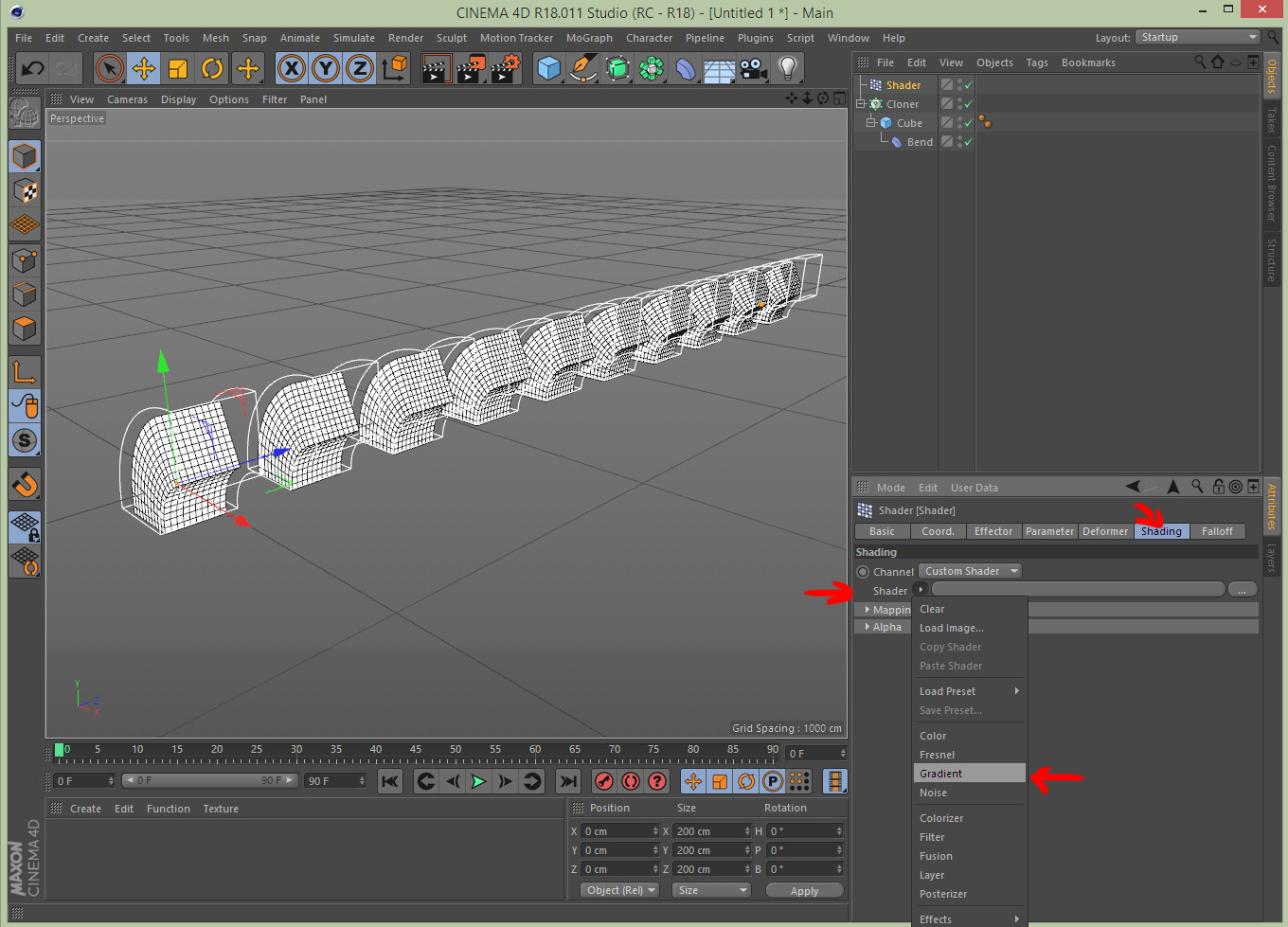Click the current frame field 0 F
Viewport: 1288px width, 927px height.
coord(84,781)
